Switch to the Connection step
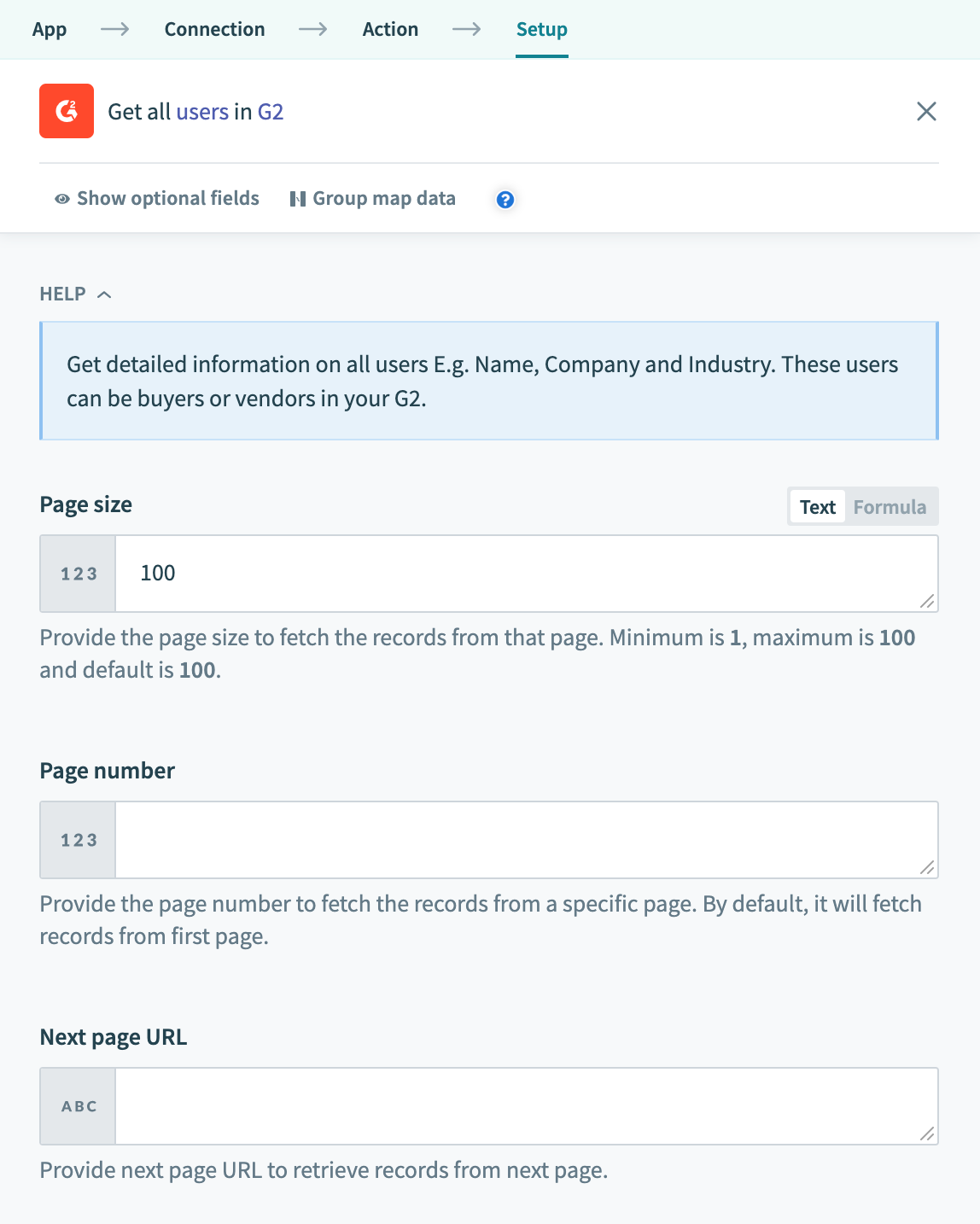 214,28
